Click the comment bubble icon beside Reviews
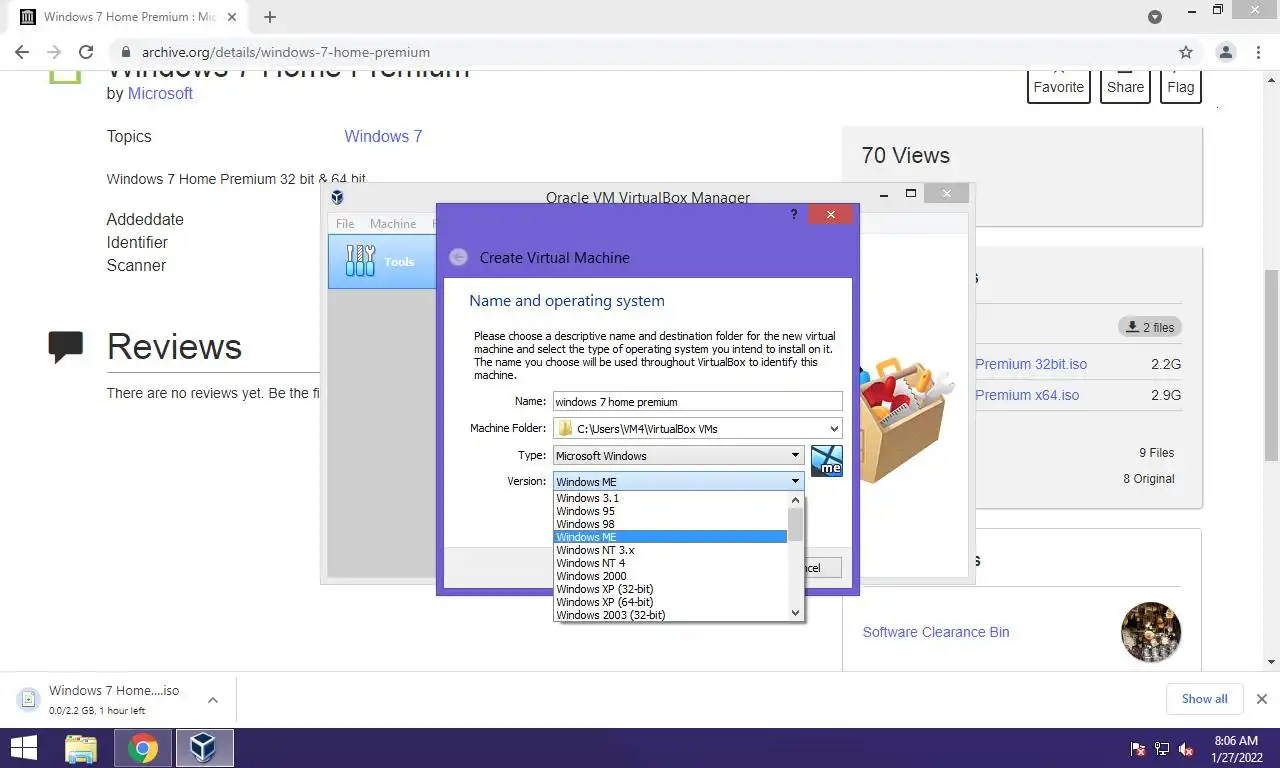The width and height of the screenshot is (1280, 768). coord(66,347)
